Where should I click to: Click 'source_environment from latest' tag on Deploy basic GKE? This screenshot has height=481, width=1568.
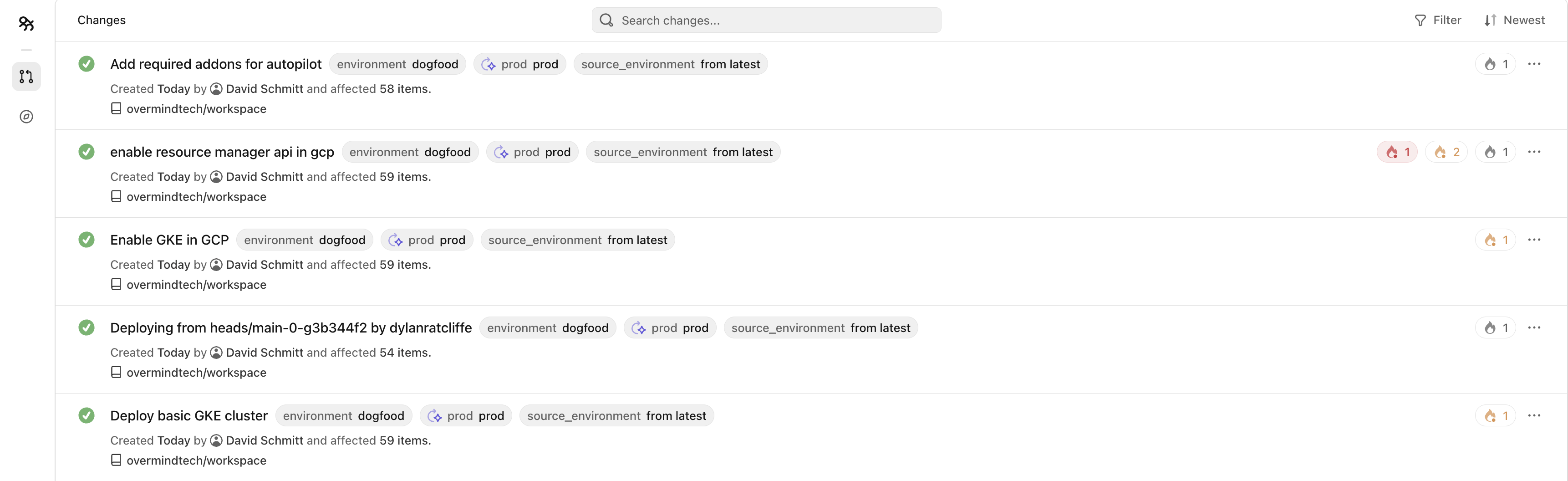click(616, 416)
